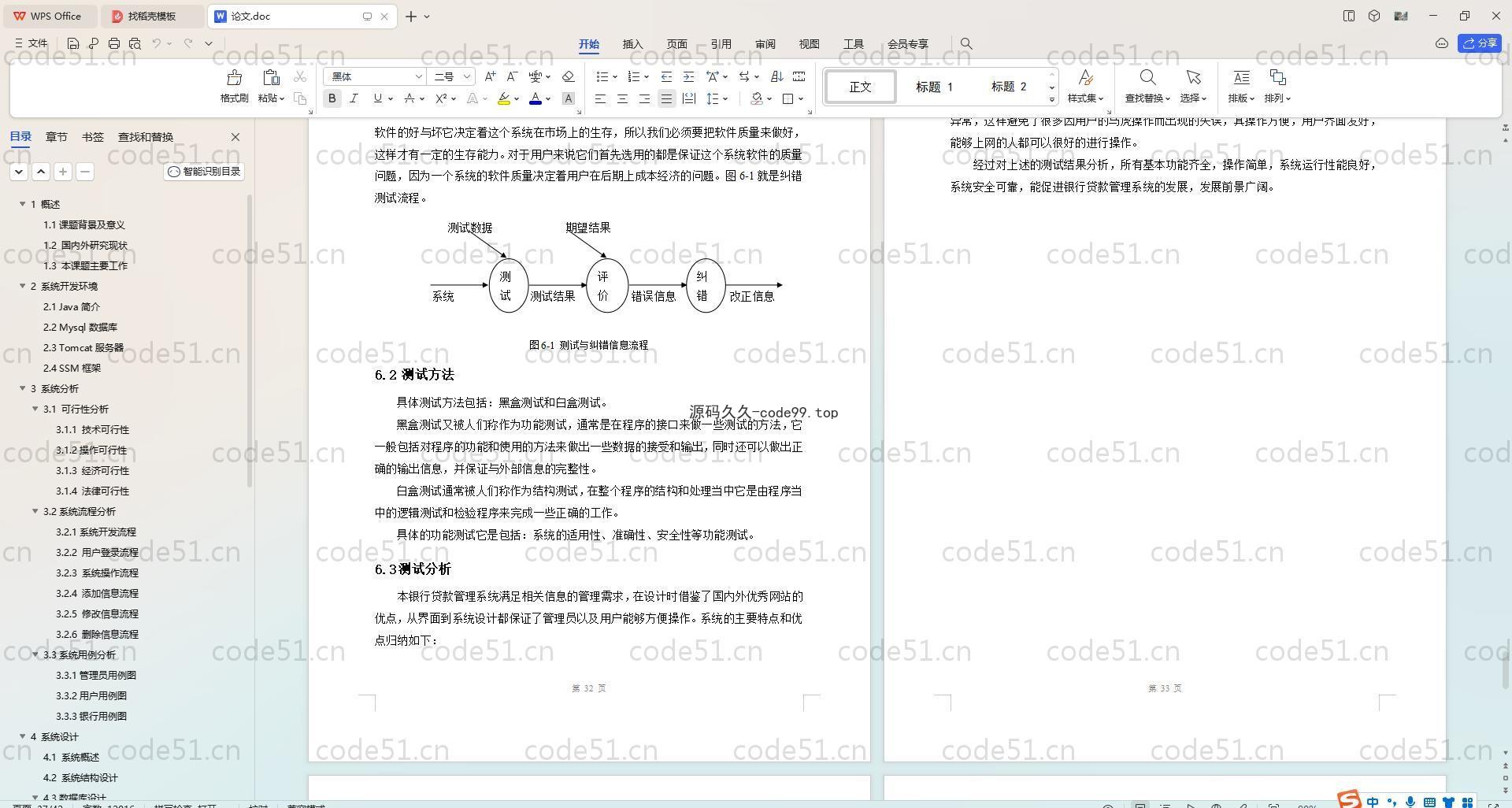1512x808 pixels.
Task: Set right text alignment
Action: tap(644, 98)
